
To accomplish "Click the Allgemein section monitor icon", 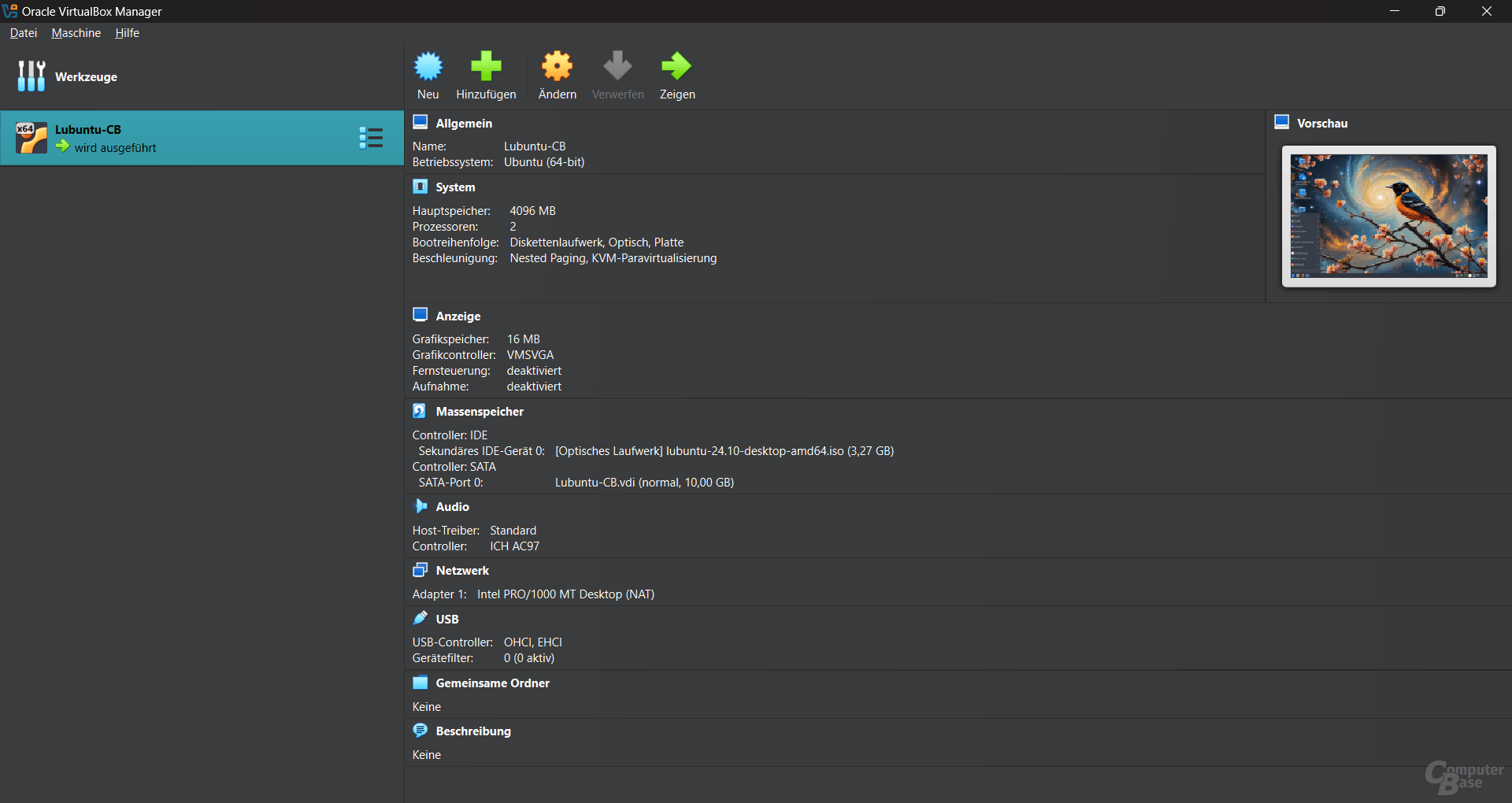I will click(x=421, y=122).
